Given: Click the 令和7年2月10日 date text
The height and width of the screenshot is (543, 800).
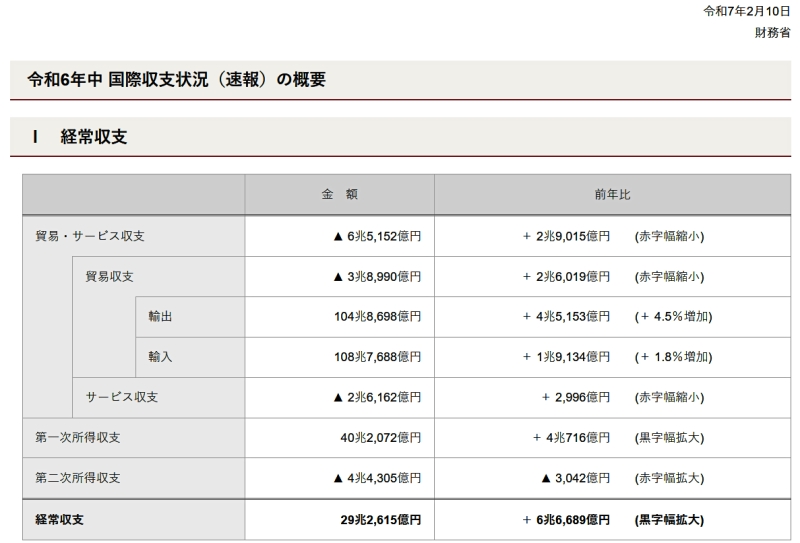Looking at the screenshot, I should pos(740,11).
